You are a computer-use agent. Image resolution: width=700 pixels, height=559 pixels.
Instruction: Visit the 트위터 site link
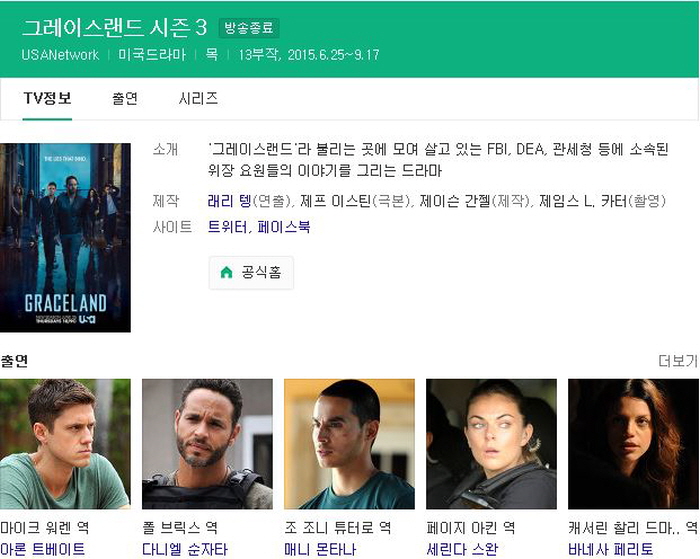[x=227, y=227]
